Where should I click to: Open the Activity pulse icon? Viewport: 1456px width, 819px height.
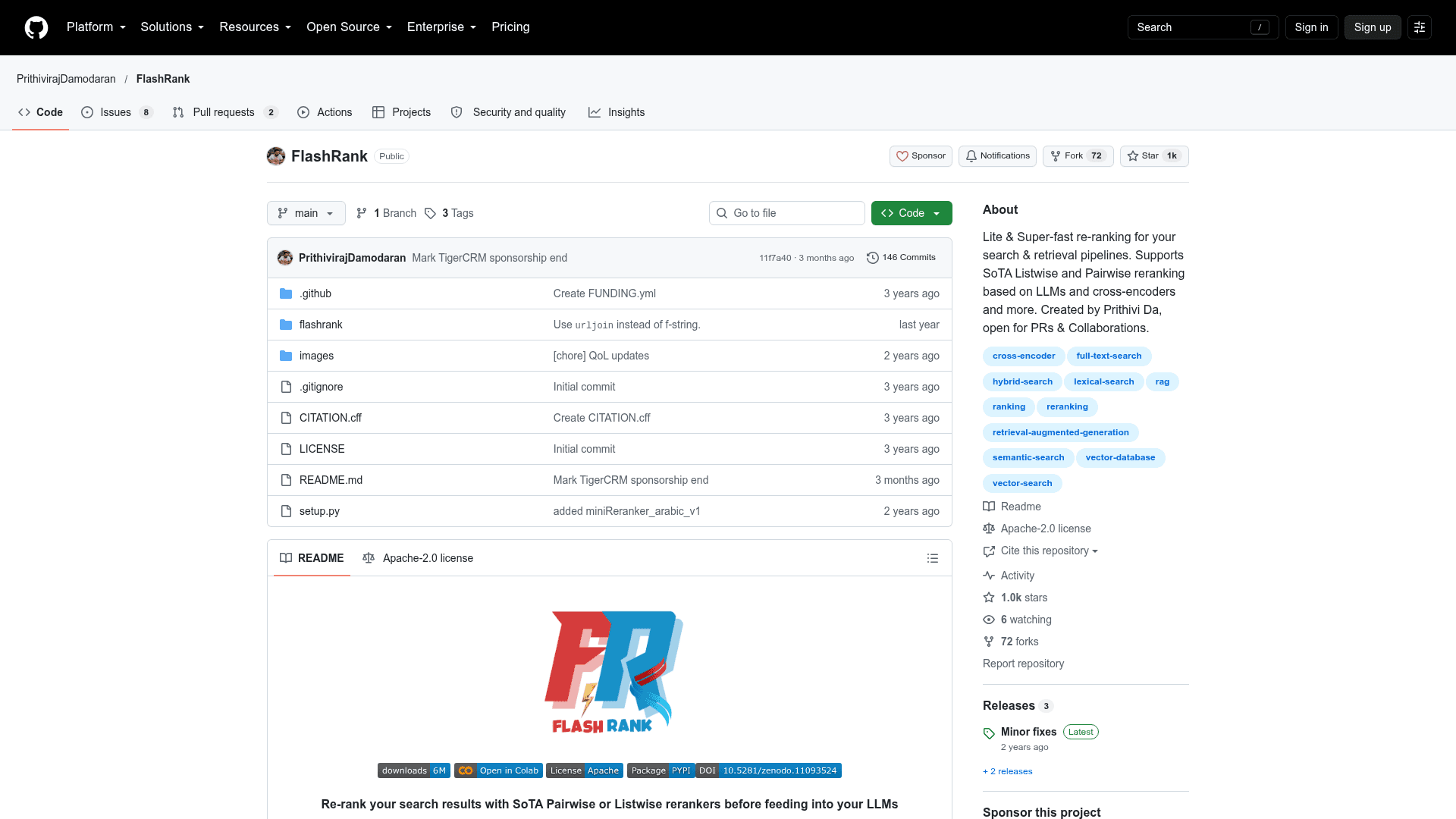click(989, 576)
